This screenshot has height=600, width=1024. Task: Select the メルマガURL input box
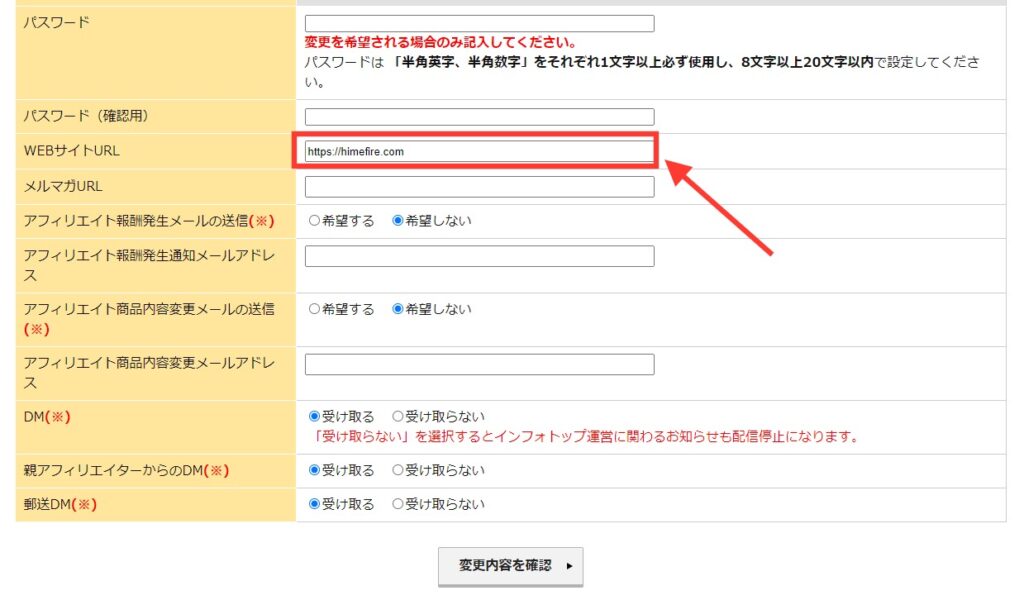pos(479,187)
